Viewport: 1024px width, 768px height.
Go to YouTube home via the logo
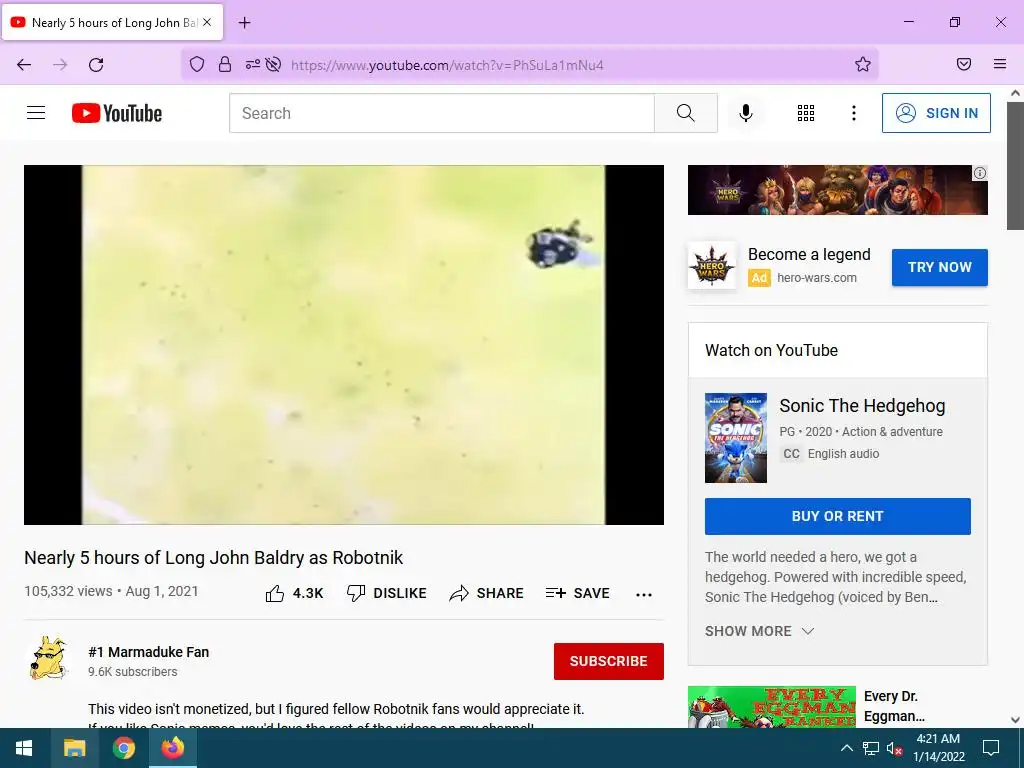(117, 113)
